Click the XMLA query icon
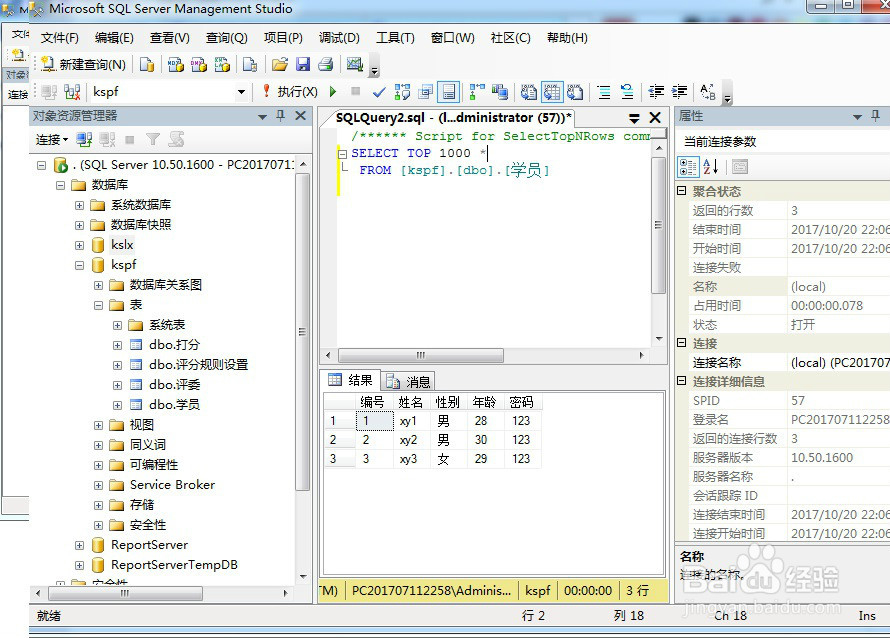Screen dimensions: 890x638 222,64
